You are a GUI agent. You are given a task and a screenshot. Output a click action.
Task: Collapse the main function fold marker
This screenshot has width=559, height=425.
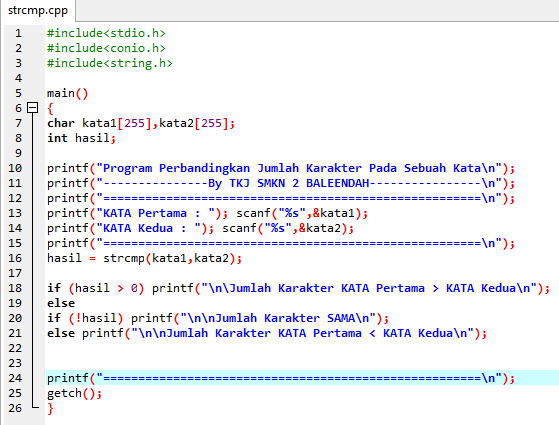pos(32,108)
